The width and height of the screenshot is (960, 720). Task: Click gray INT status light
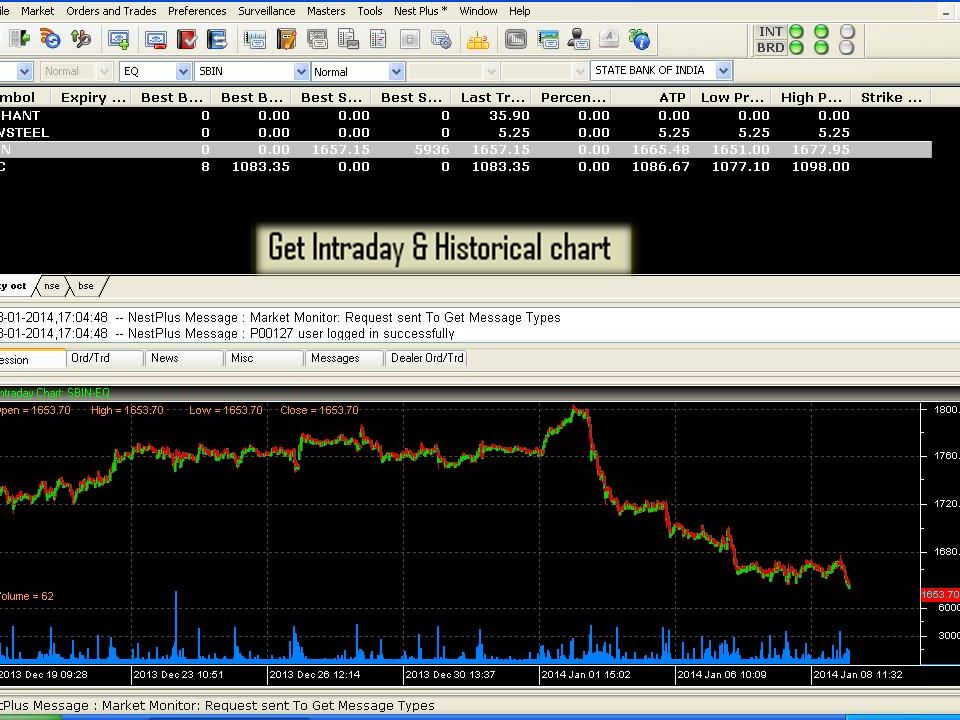(847, 31)
